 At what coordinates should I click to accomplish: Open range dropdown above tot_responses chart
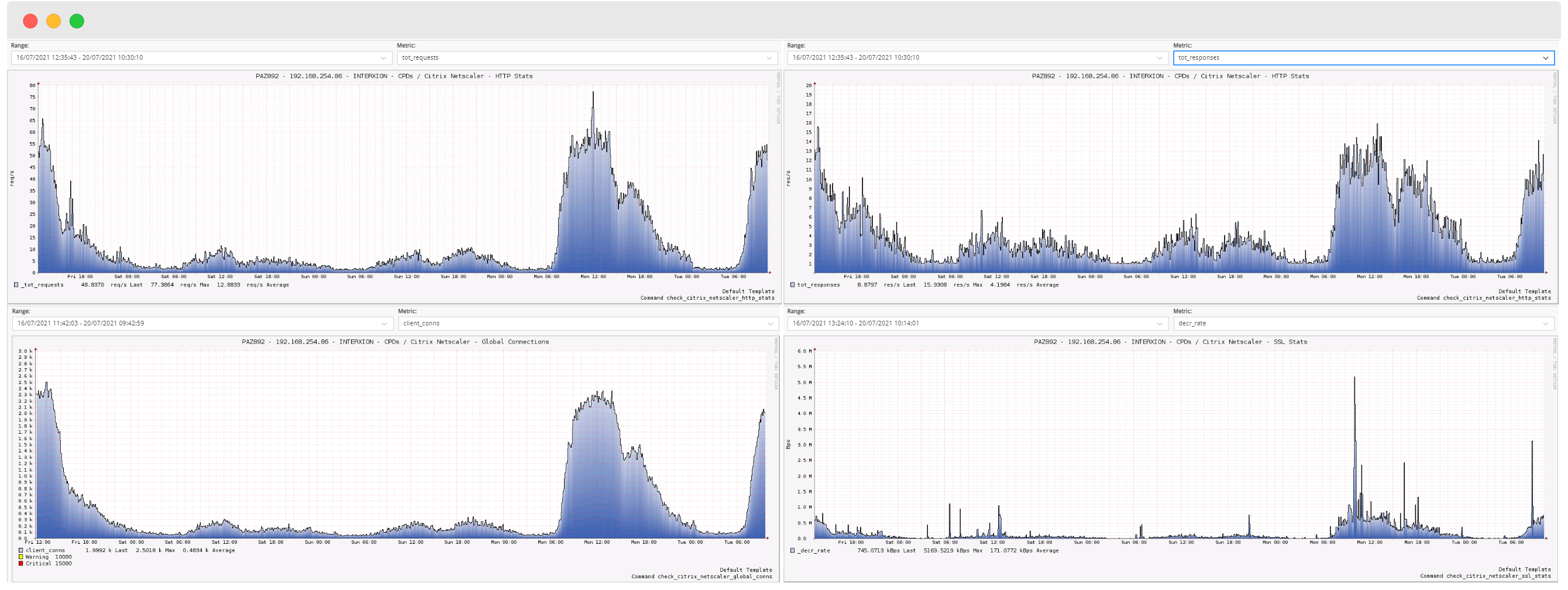click(x=977, y=58)
